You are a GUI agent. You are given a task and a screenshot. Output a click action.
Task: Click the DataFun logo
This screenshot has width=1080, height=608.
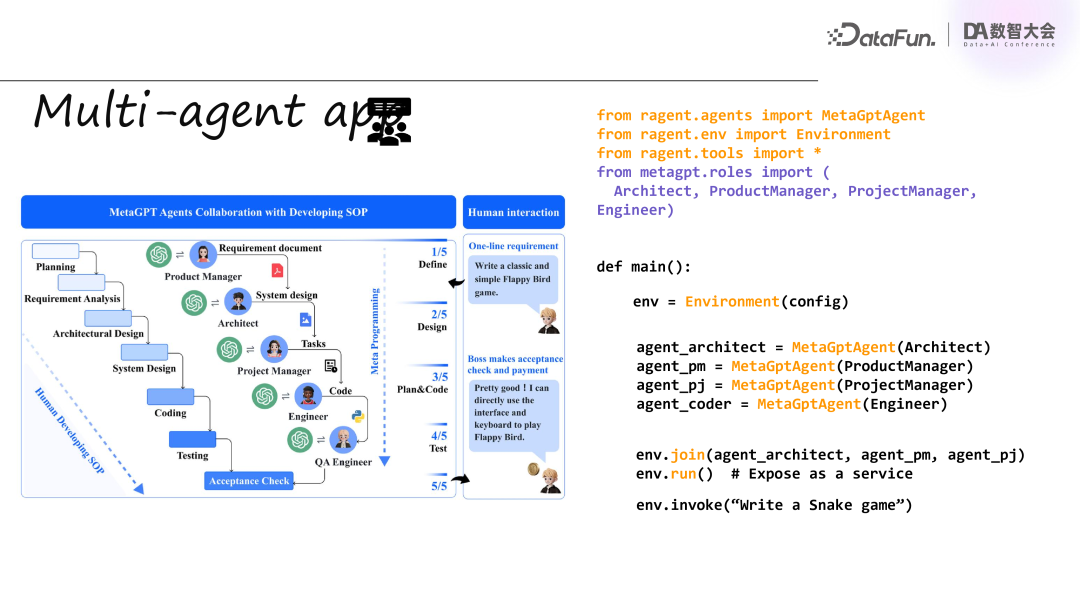881,34
